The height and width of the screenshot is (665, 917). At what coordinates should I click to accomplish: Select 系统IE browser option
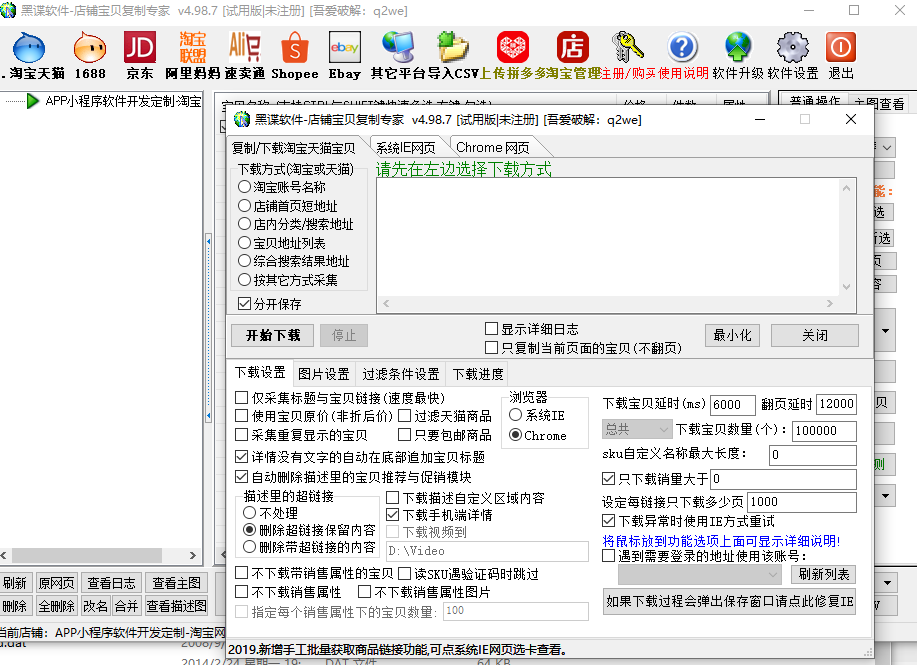pos(516,415)
